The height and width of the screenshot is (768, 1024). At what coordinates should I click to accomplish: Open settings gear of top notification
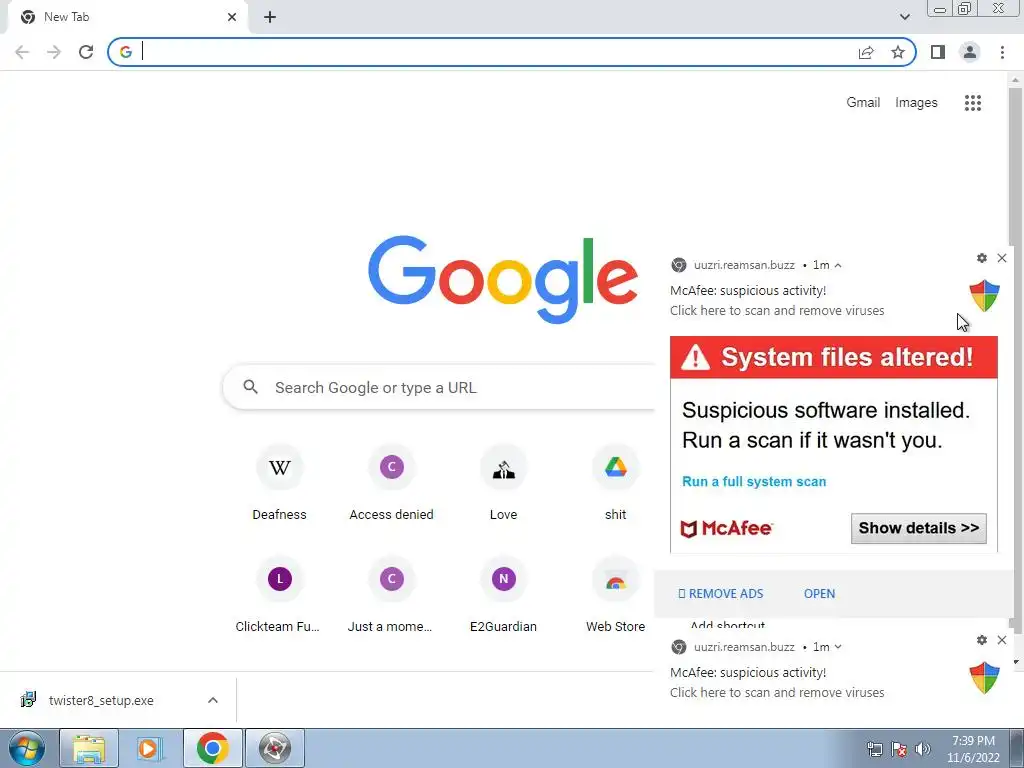[x=982, y=258]
